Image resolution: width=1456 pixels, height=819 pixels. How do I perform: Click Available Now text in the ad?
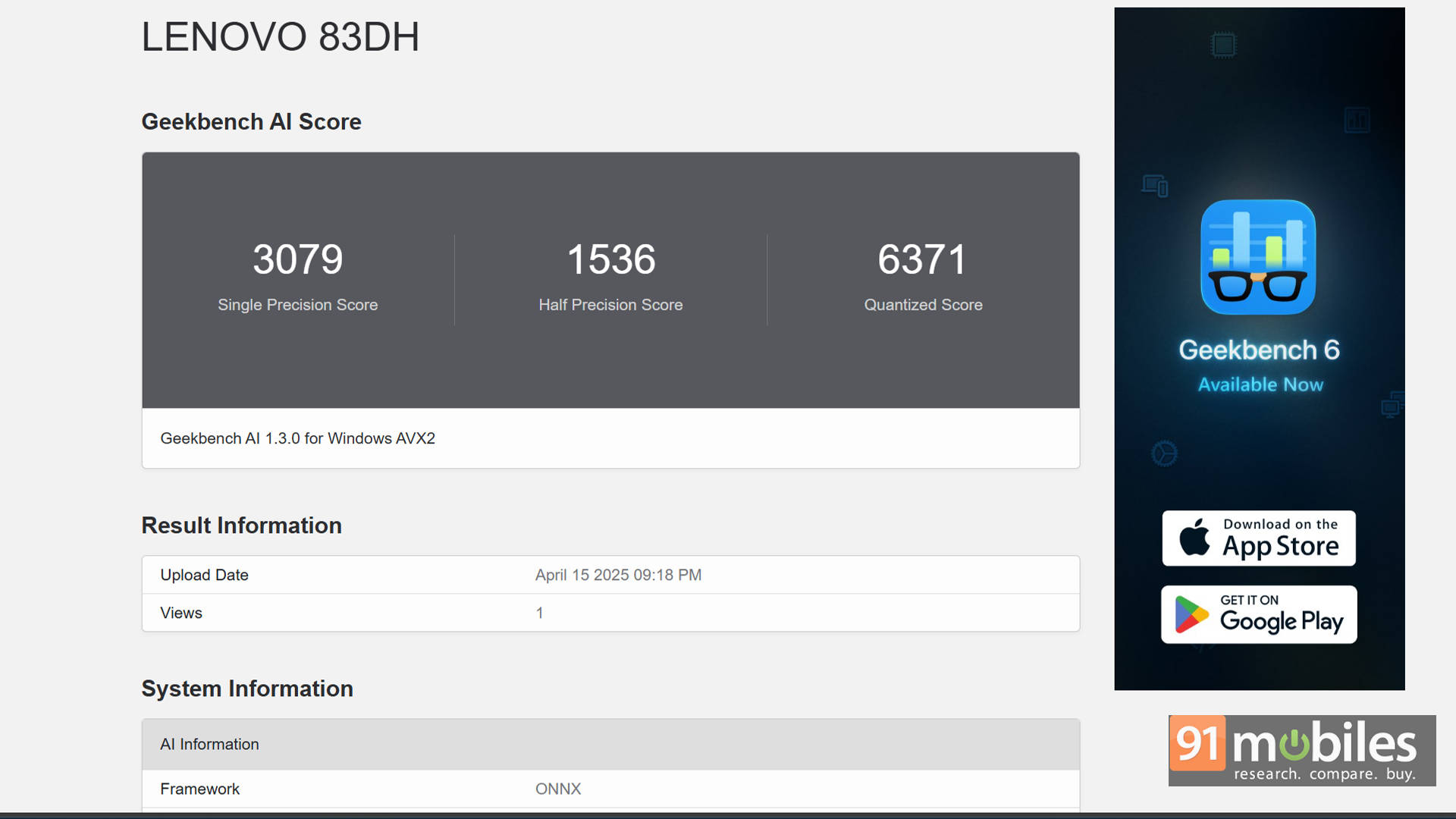coord(1260,384)
